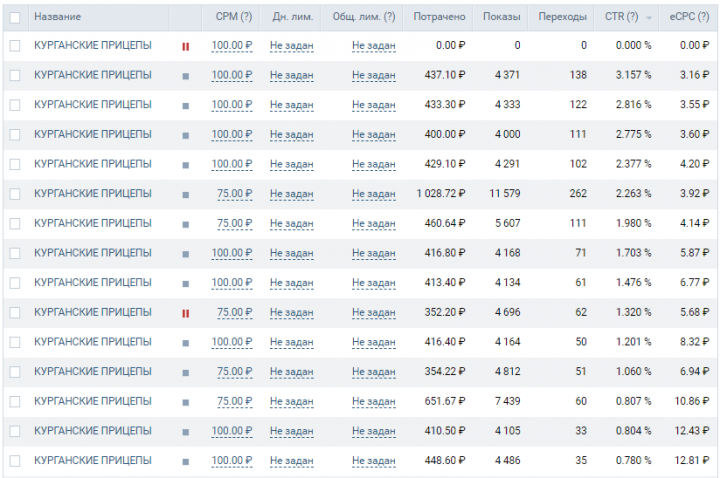Click 75.00 ₽ CPM of 1 028.72 ₽ ad
Image resolution: width=720 pixels, height=478 pixels.
235,194
